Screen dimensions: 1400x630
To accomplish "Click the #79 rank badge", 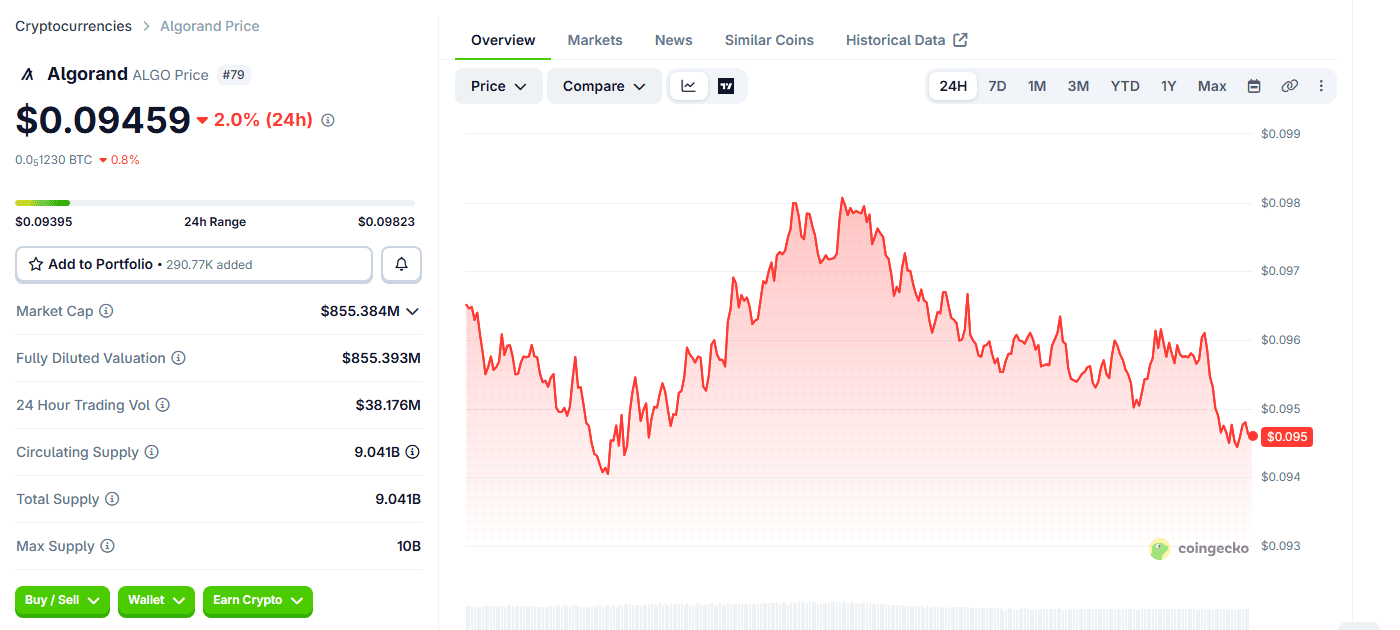I will (x=233, y=74).
